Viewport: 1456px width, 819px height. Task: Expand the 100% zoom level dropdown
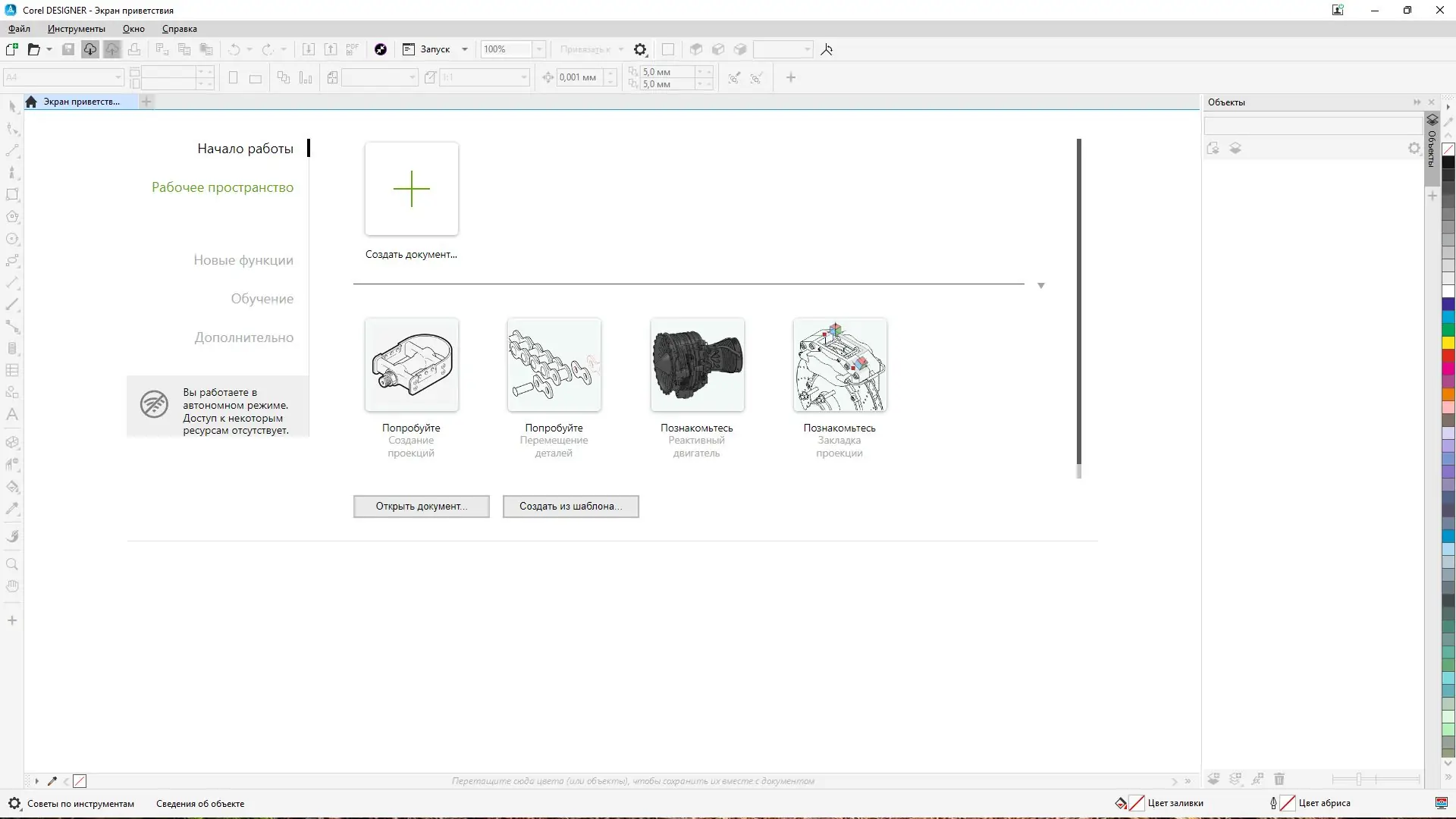[539, 49]
